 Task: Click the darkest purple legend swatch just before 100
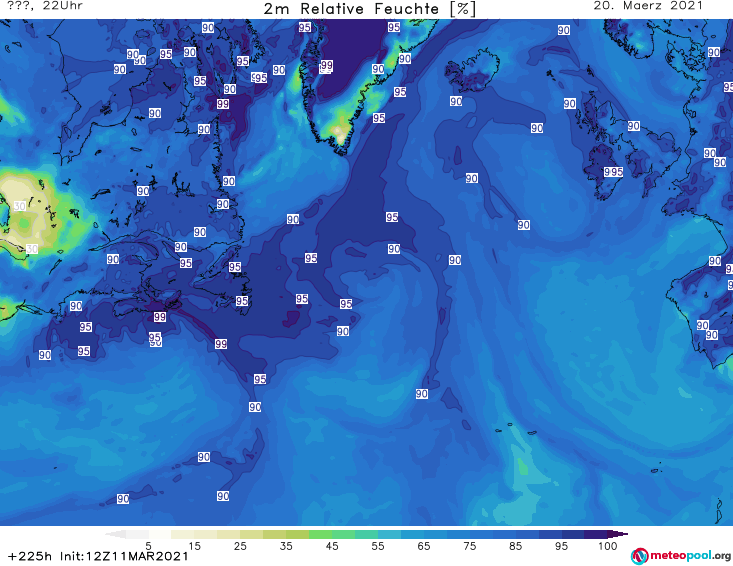[x=596, y=534]
